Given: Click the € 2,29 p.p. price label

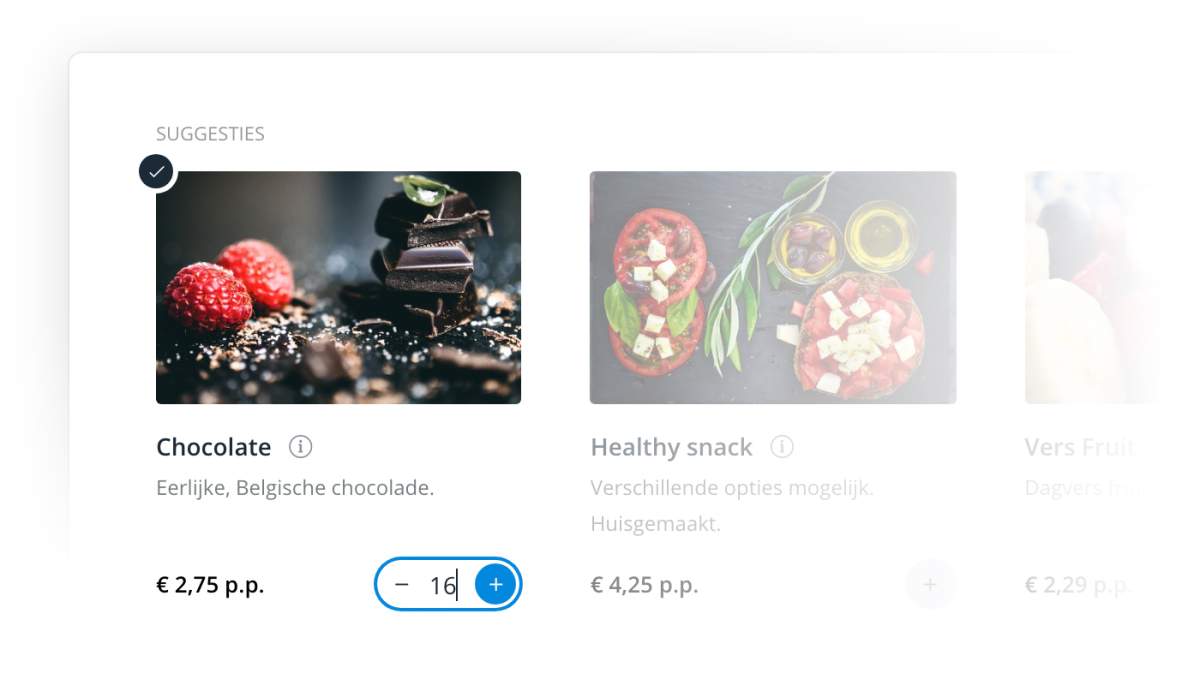Looking at the screenshot, I should 1078,585.
